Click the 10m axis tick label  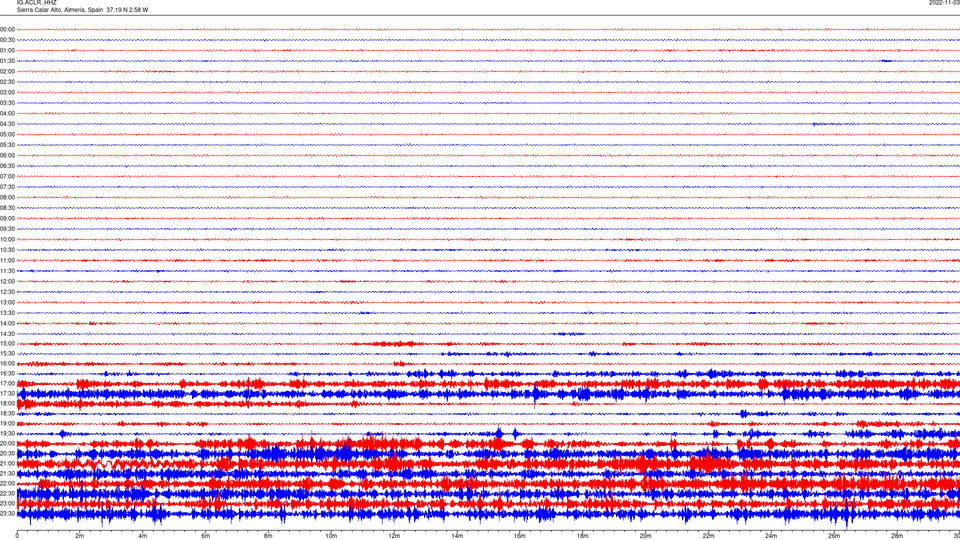pos(331,536)
